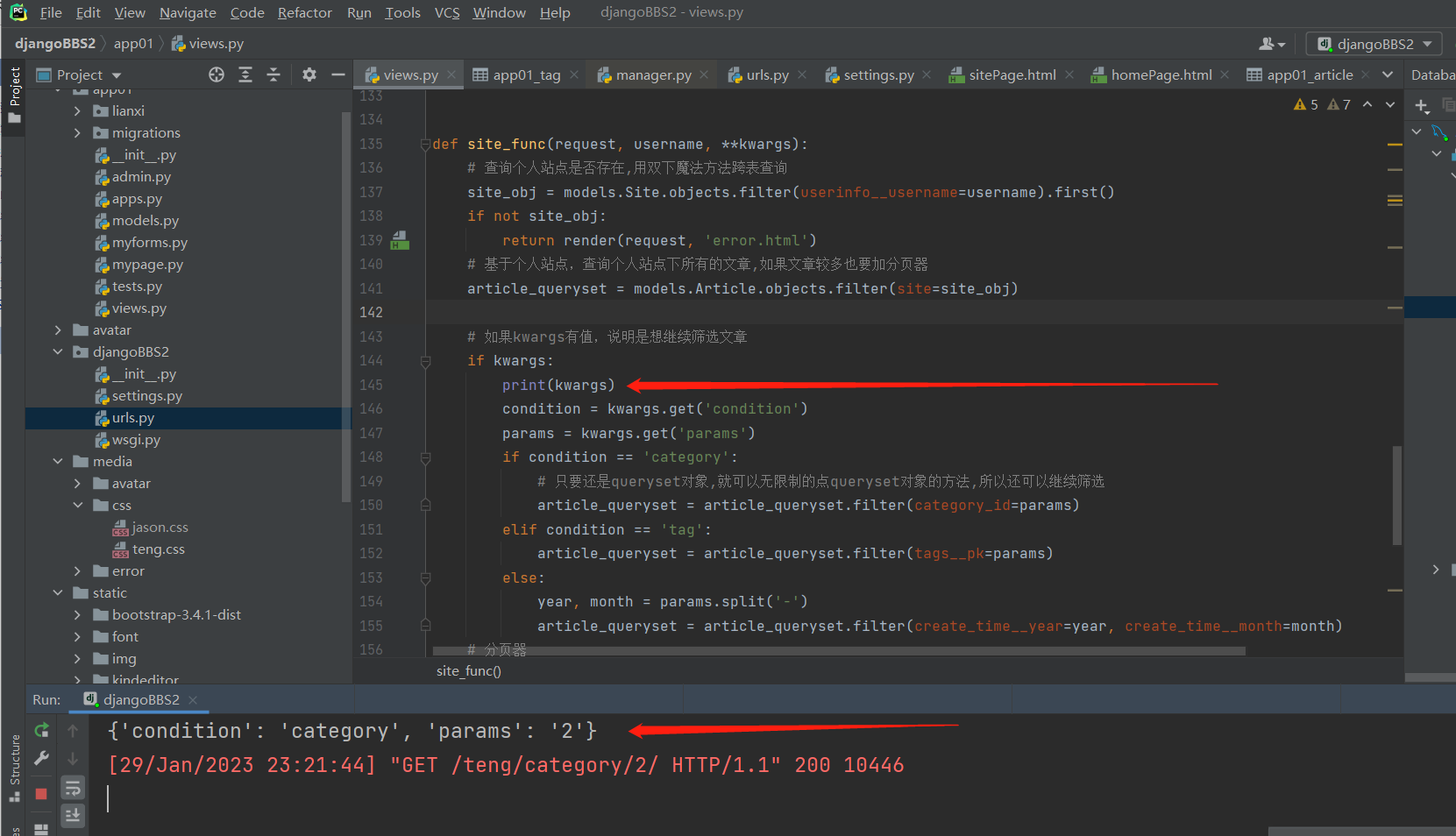
Task: Open the VCS menu
Action: pos(447,12)
